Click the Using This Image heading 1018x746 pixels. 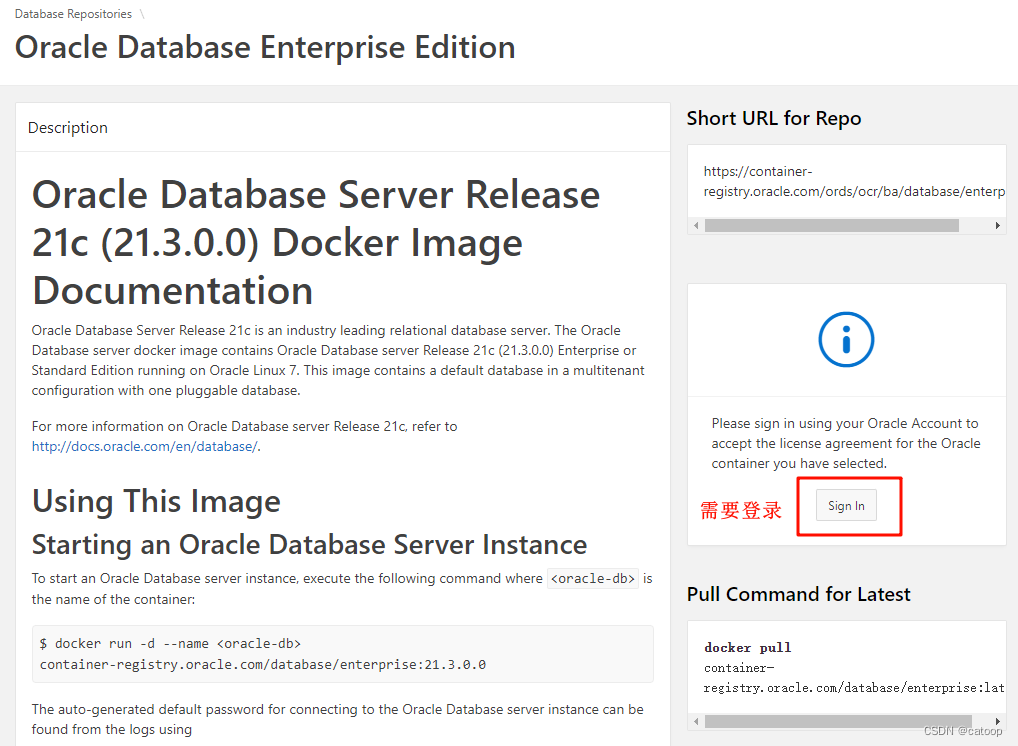coord(155,501)
